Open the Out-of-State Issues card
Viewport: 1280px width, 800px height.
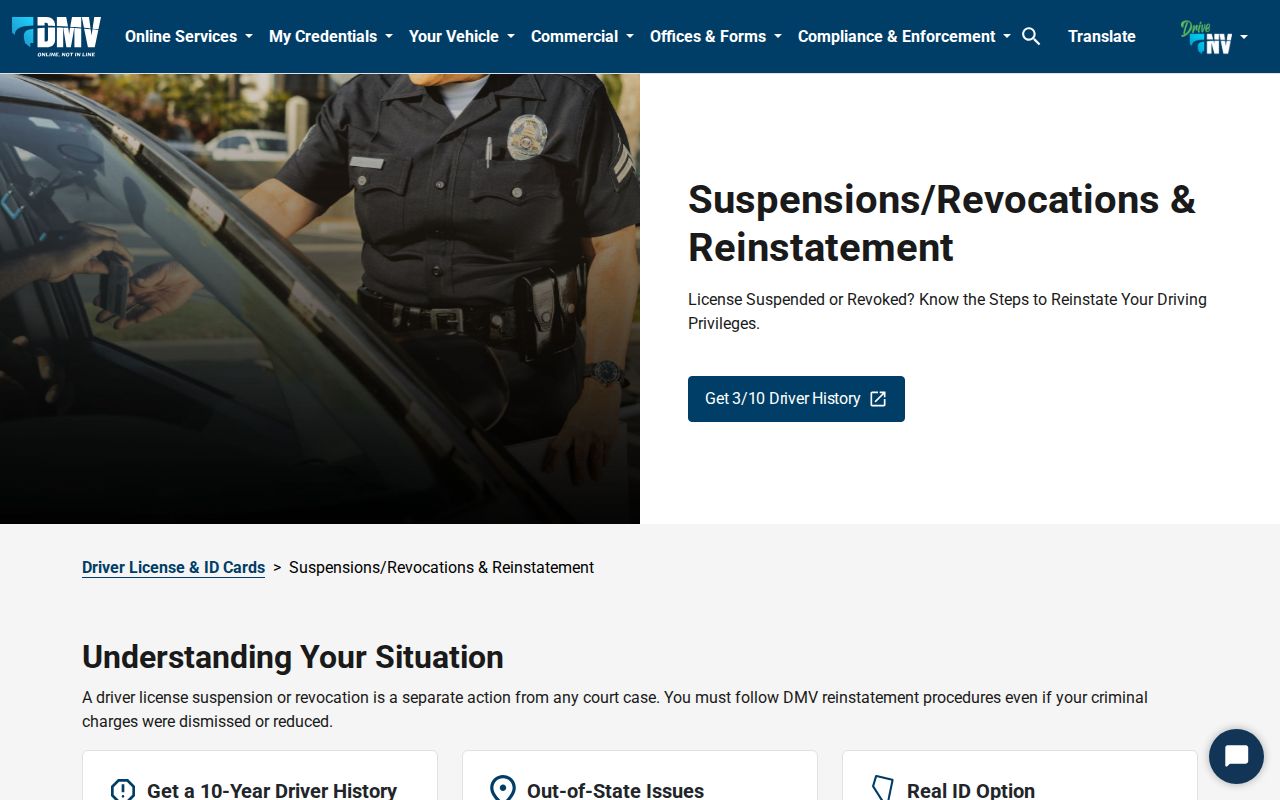[x=640, y=776]
